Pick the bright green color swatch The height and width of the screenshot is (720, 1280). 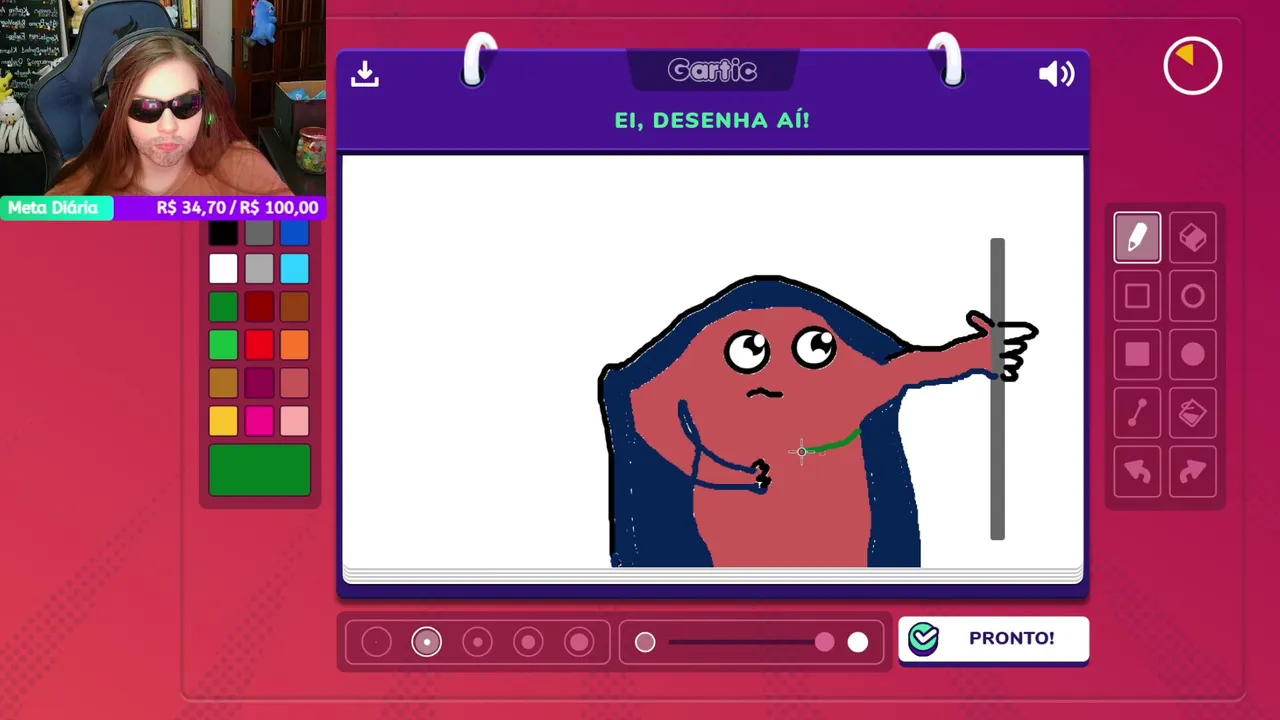pyautogui.click(x=223, y=345)
